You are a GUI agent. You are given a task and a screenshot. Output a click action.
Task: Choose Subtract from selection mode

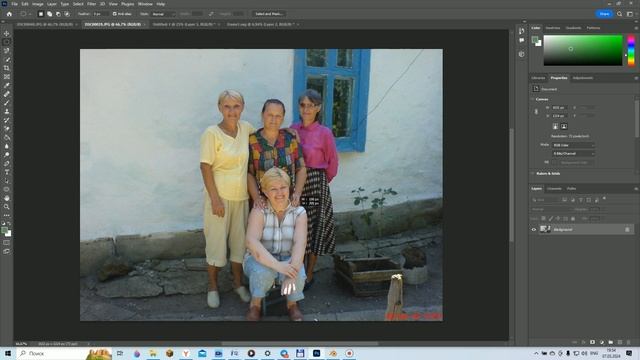pyautogui.click(x=58, y=14)
